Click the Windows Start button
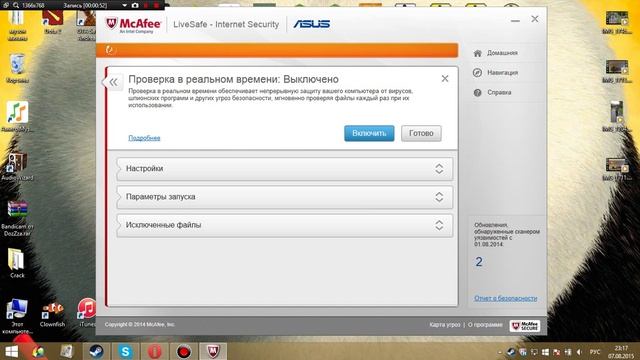The width and height of the screenshot is (640, 360). click(x=11, y=351)
